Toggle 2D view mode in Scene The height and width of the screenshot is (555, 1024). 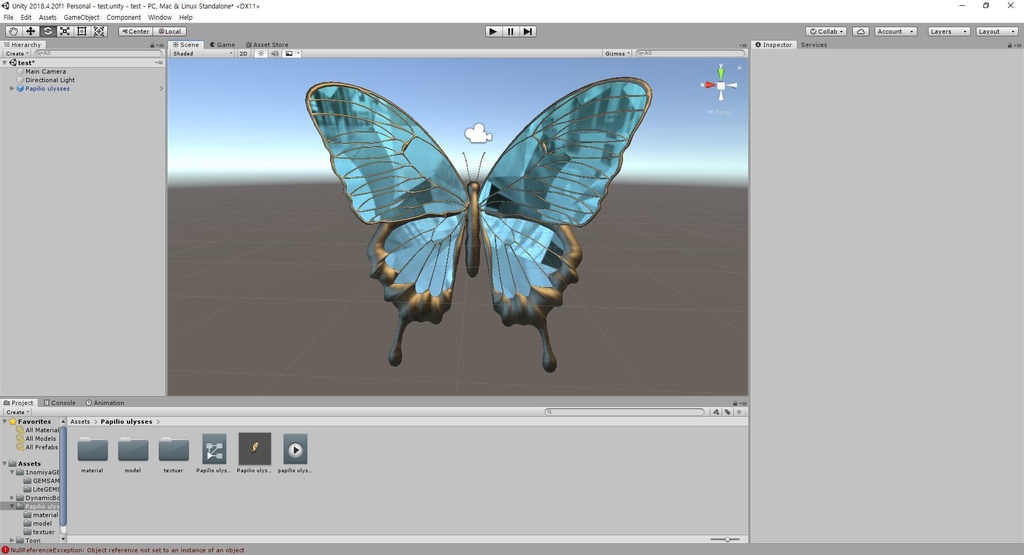[244, 54]
